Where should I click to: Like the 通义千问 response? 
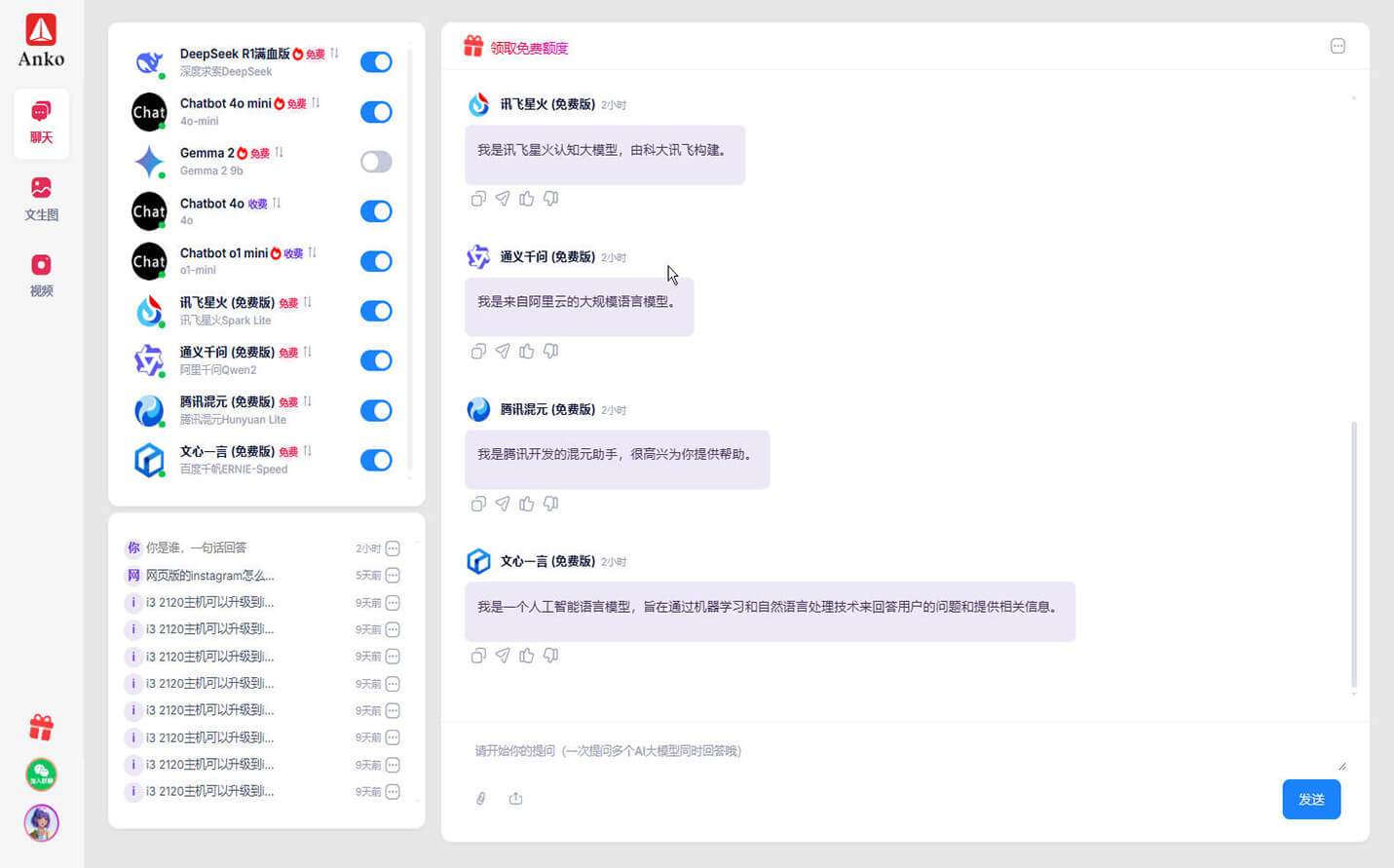pyautogui.click(x=527, y=351)
